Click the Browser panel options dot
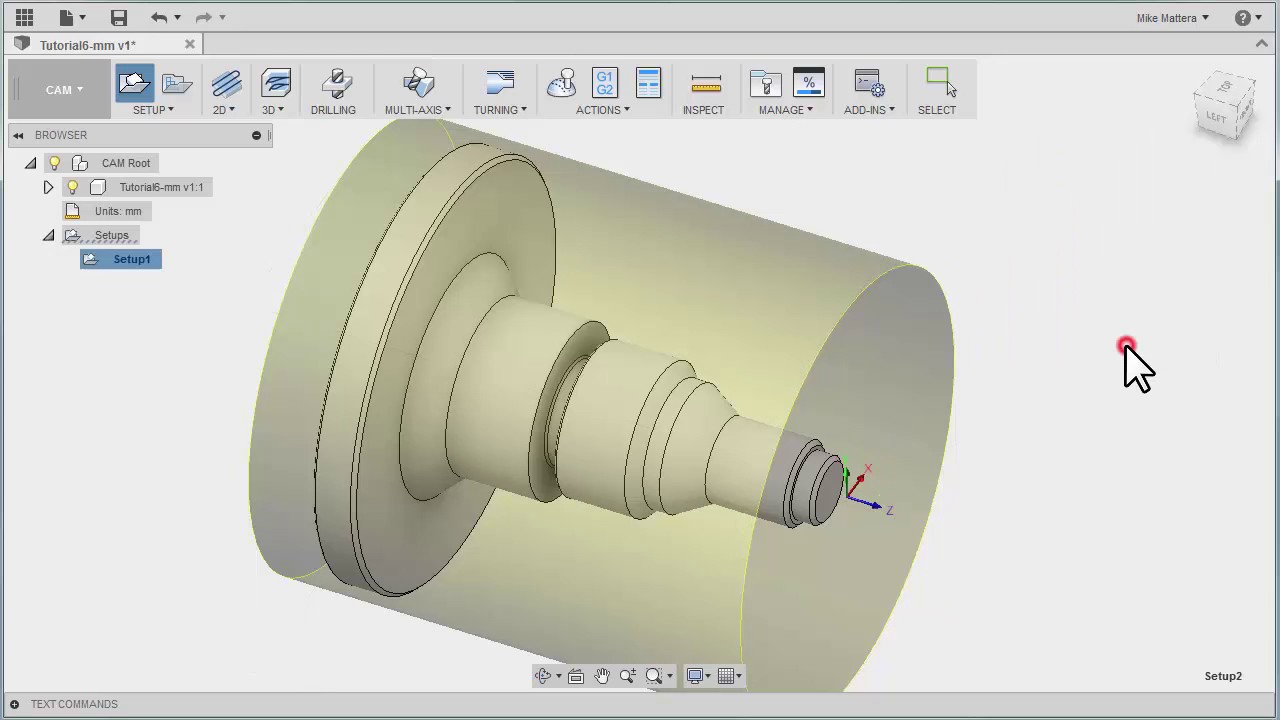The width and height of the screenshot is (1280, 720). point(256,135)
